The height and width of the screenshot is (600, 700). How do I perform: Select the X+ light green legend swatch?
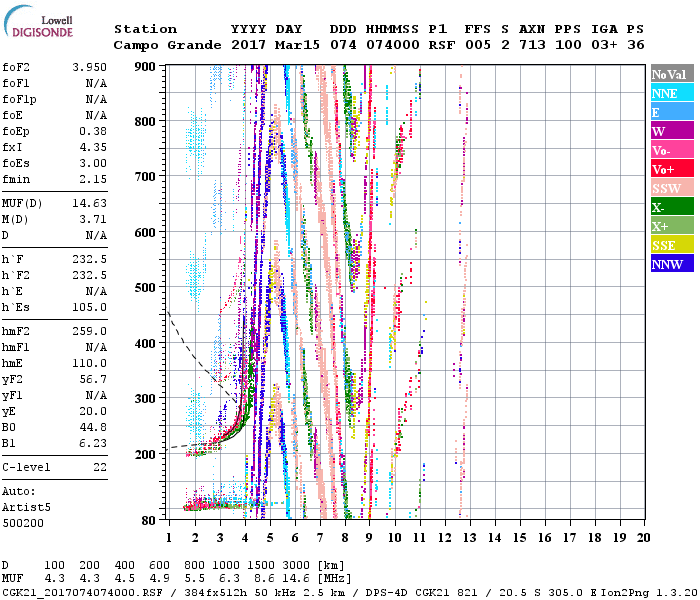pos(668,226)
